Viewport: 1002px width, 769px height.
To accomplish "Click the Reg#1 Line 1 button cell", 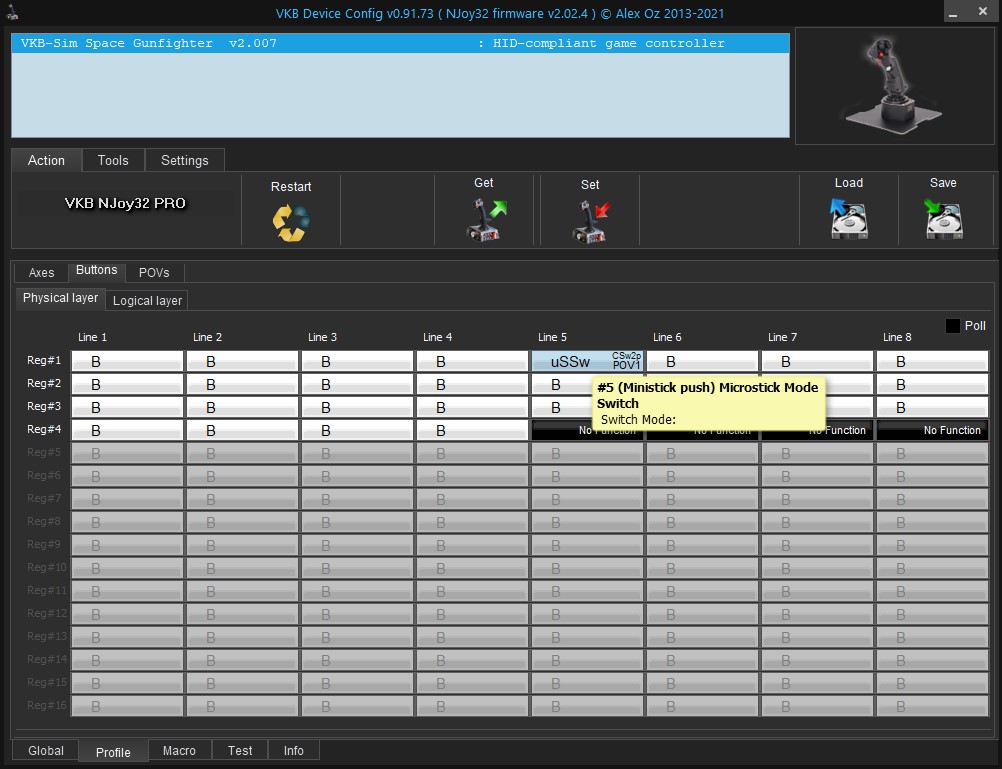I will tap(127, 361).
